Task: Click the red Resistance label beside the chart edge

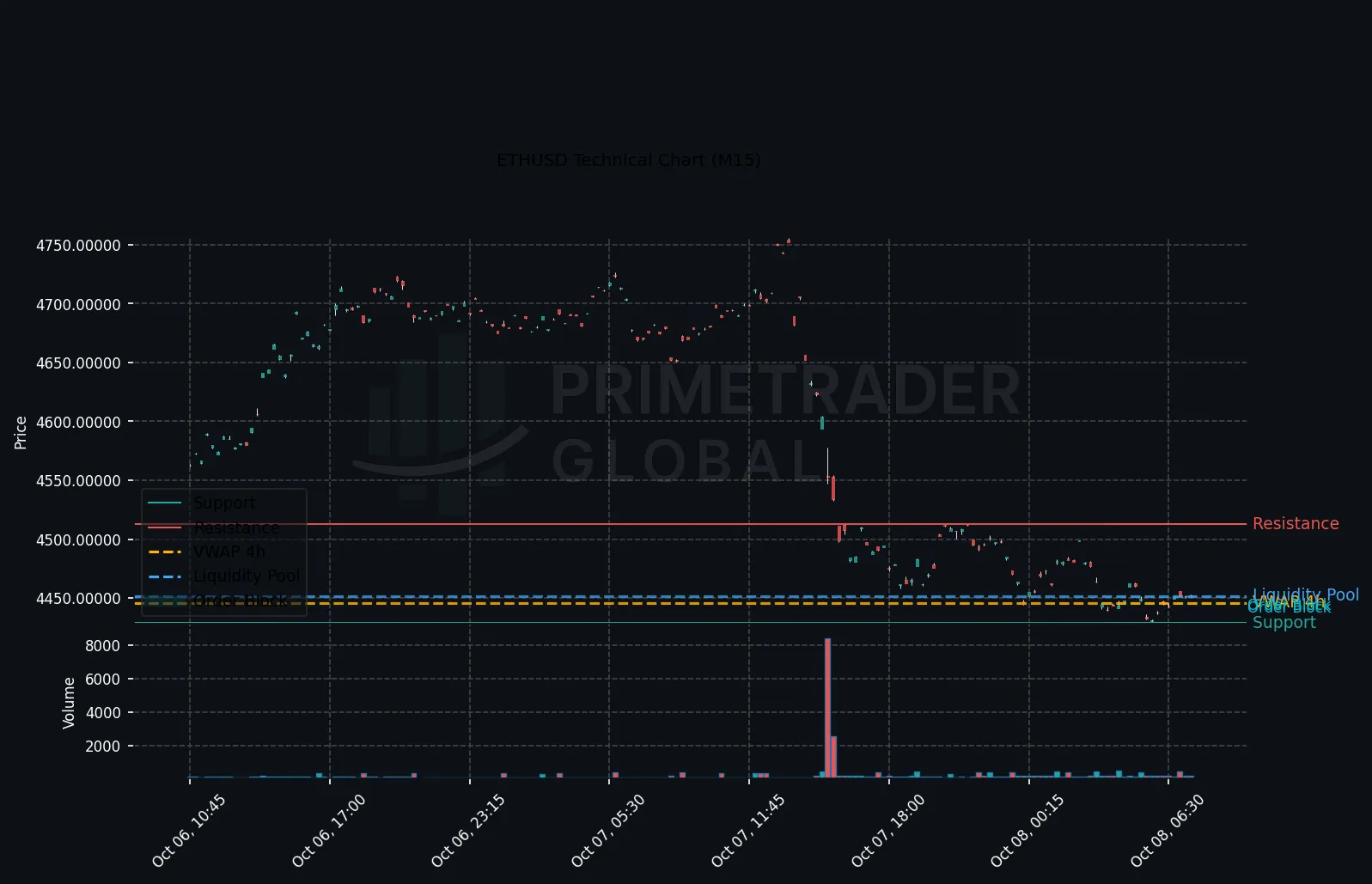Action: point(1296,523)
